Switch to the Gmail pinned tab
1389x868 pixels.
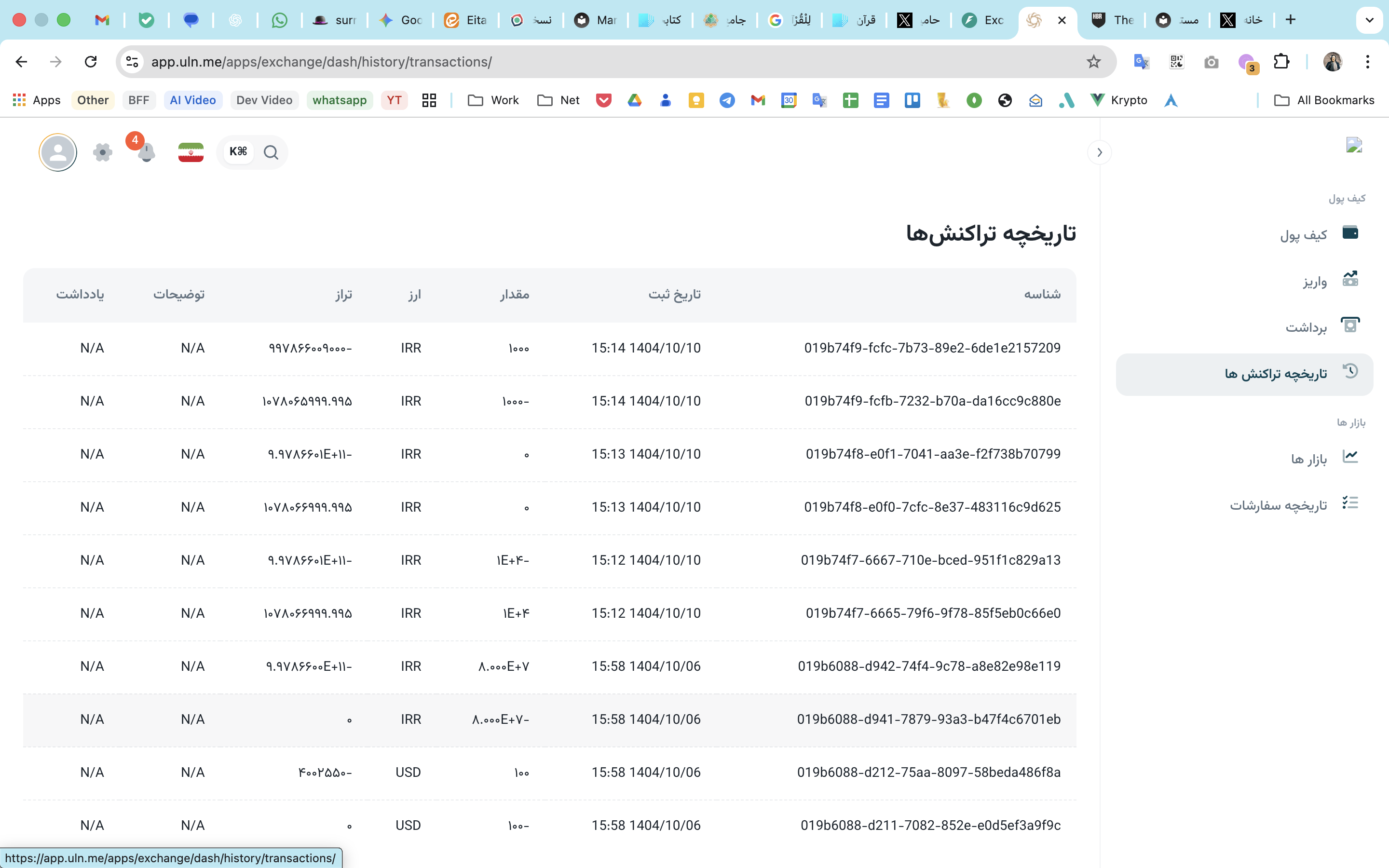[x=102, y=20]
